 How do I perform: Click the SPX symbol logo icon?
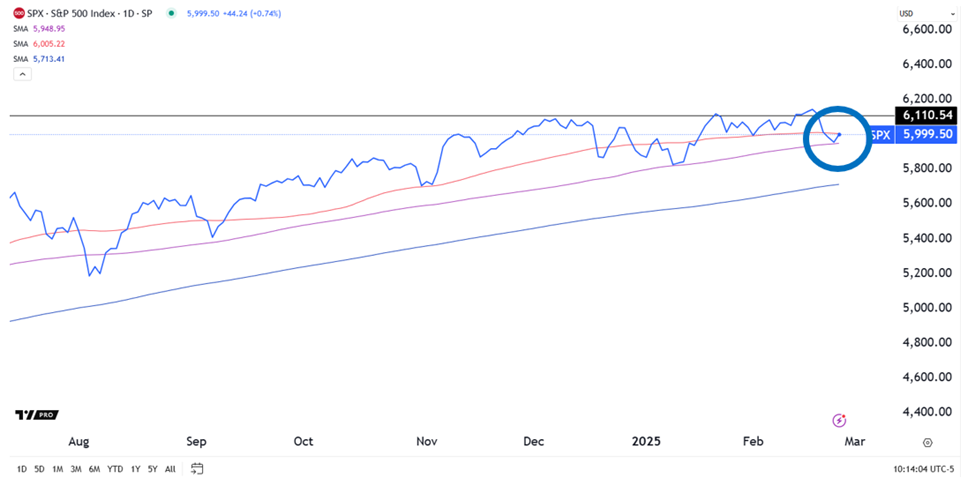(x=20, y=14)
